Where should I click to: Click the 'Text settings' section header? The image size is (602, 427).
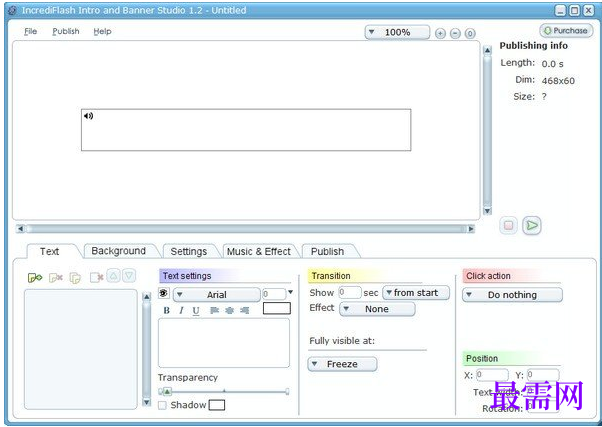[x=187, y=276]
